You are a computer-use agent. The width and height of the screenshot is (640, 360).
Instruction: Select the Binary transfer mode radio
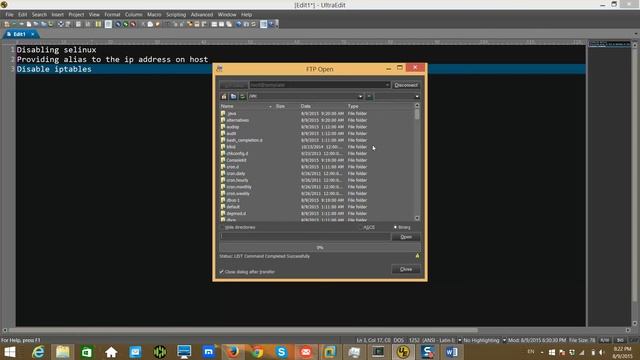(395, 227)
